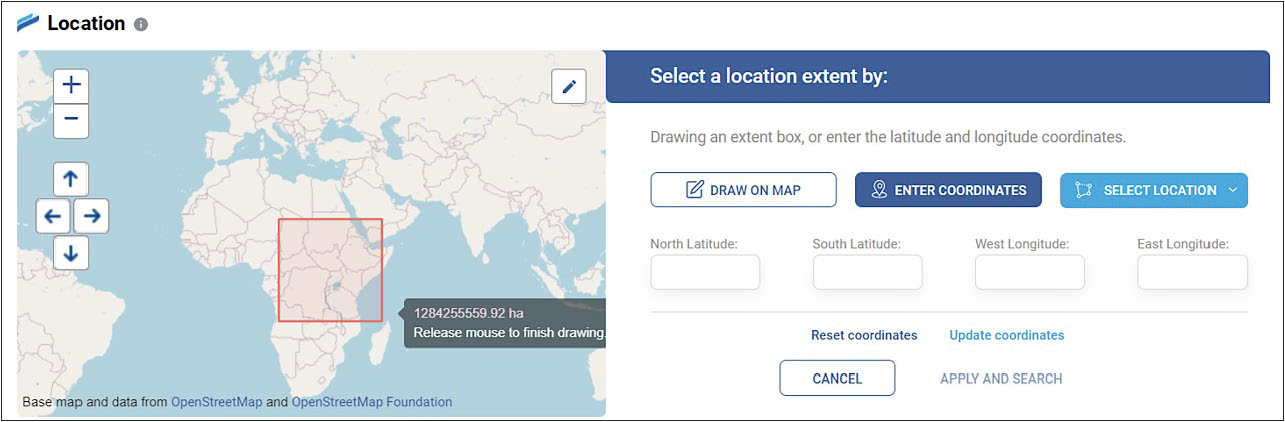The height and width of the screenshot is (422, 1285).
Task: Click inside the red extent box
Action: [330, 270]
